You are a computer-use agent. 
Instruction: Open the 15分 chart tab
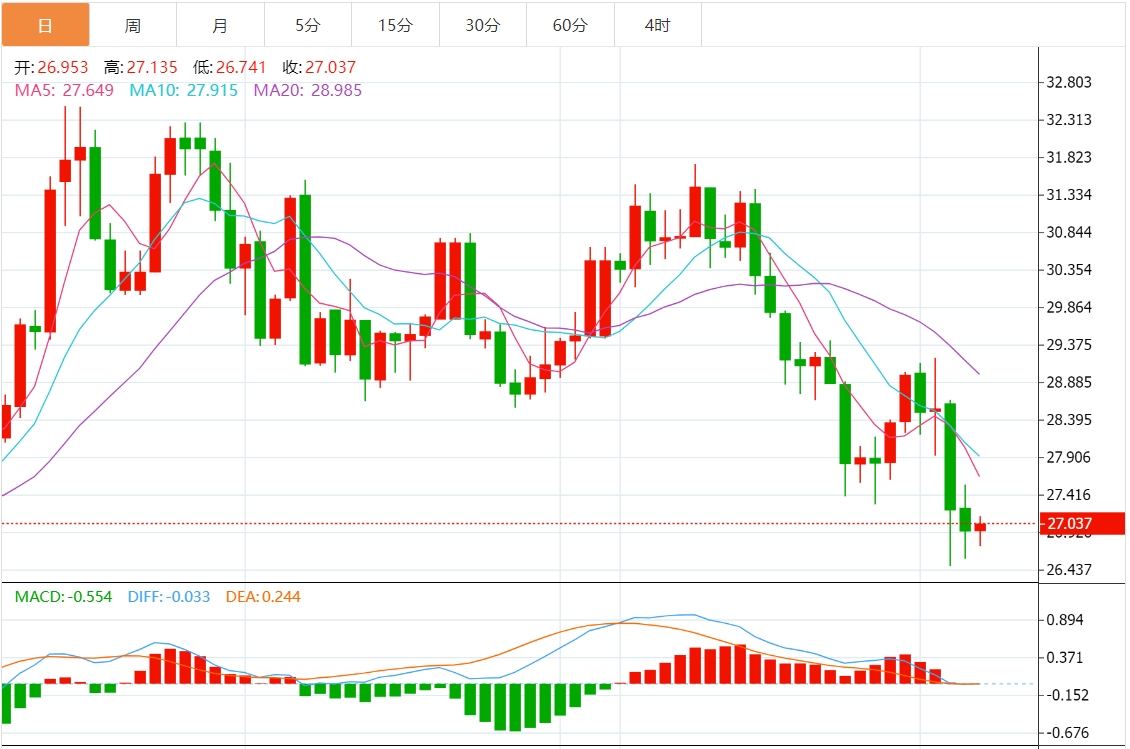coord(396,25)
